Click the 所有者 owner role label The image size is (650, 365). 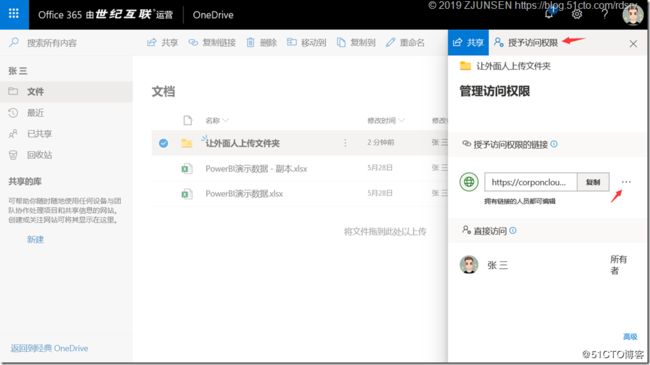pyautogui.click(x=618, y=265)
